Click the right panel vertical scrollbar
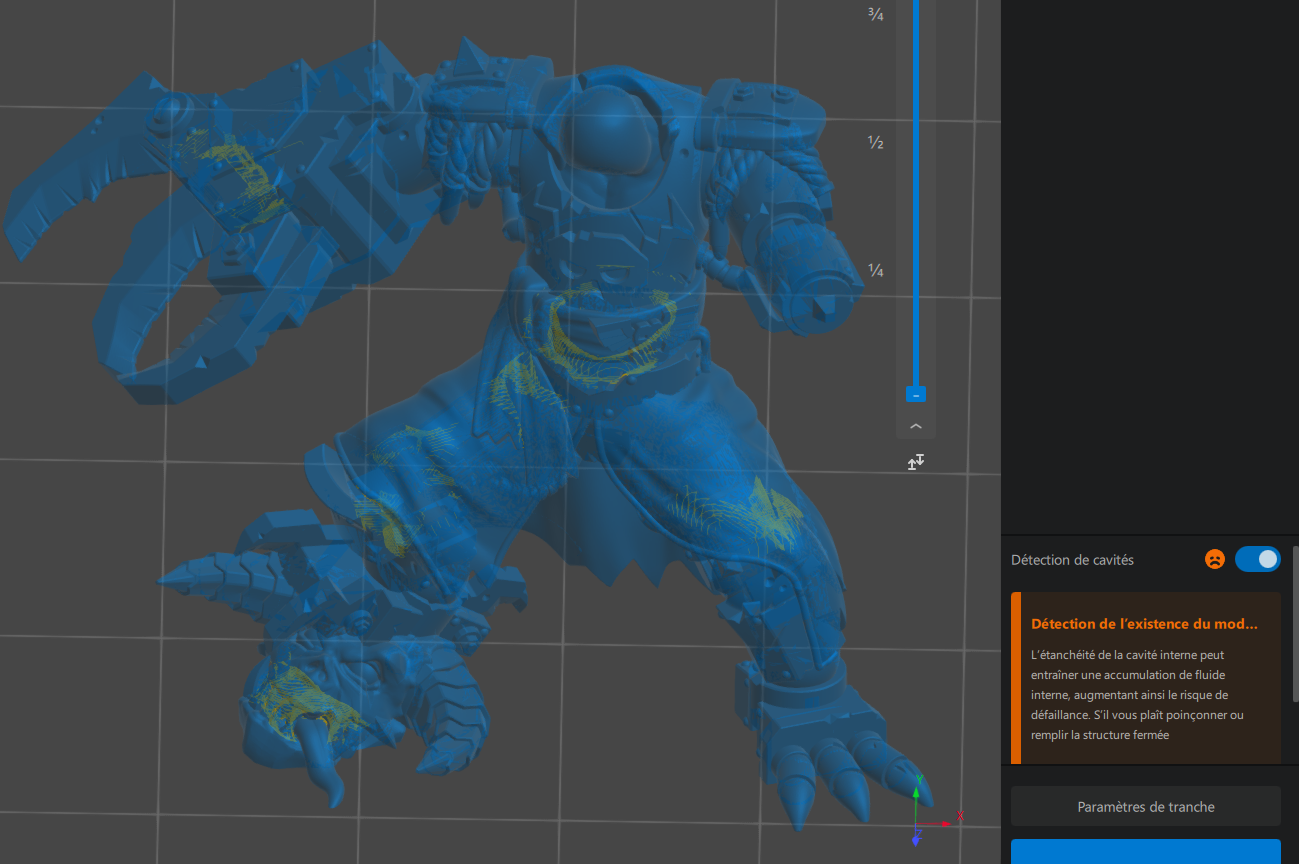This screenshot has height=864, width=1299. pos(1295,624)
